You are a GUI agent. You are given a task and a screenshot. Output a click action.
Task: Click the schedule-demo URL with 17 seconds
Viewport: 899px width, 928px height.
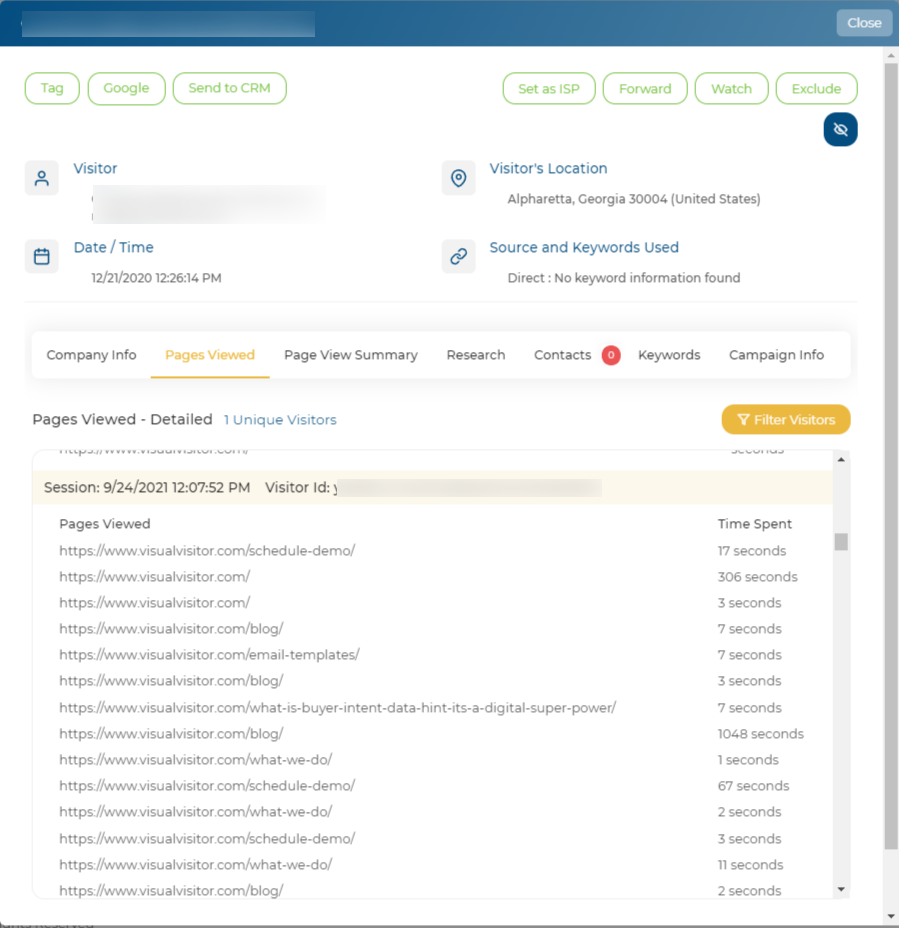(x=207, y=551)
